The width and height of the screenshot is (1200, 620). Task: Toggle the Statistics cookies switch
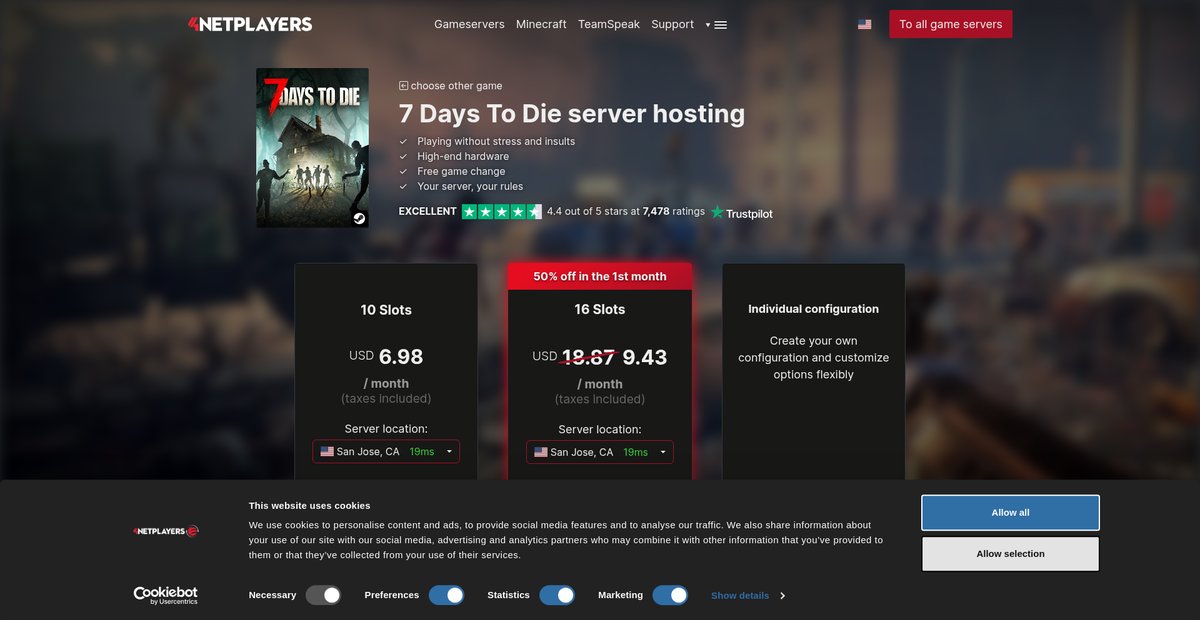coord(557,595)
